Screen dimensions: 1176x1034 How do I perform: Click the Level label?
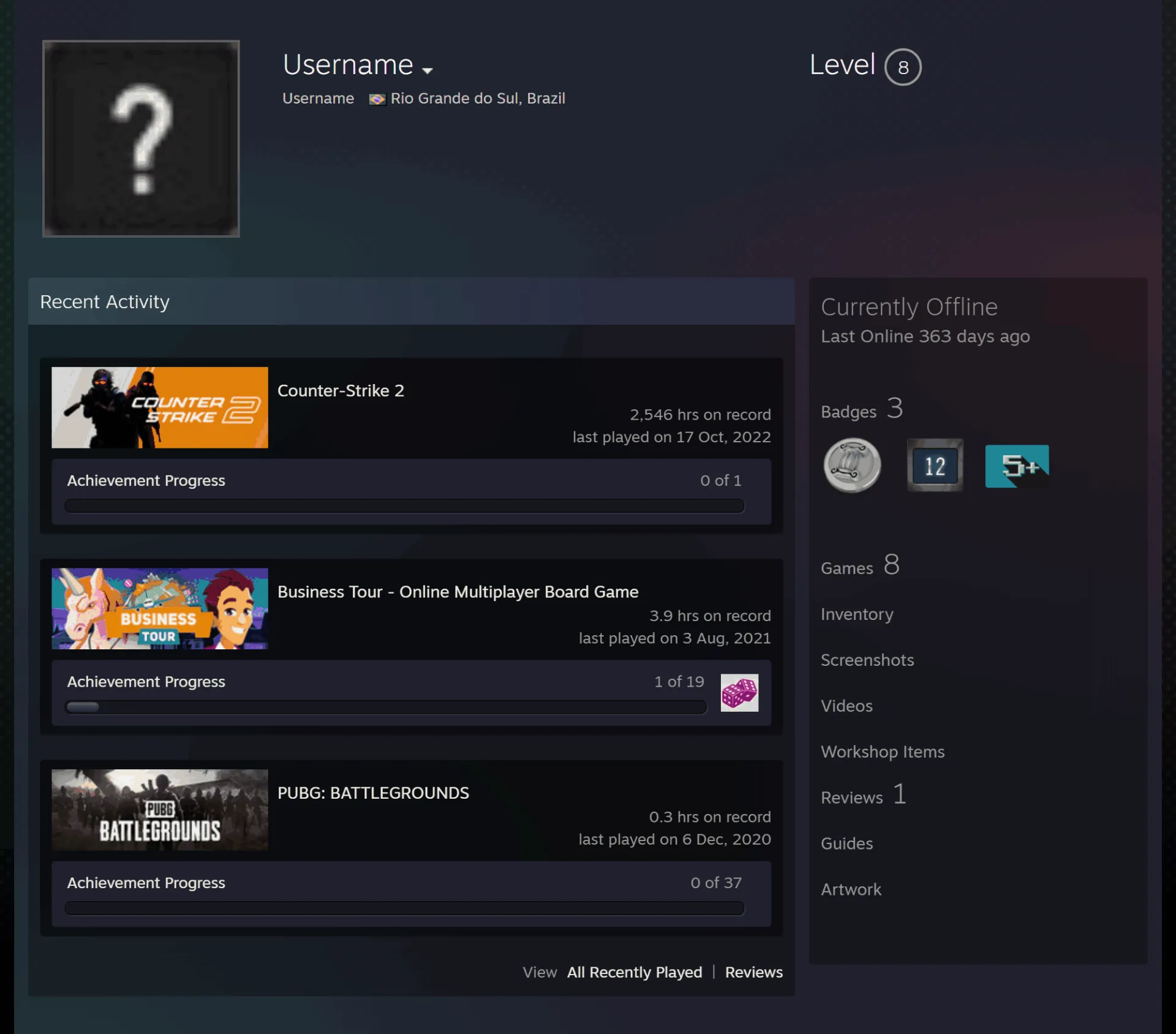[x=842, y=65]
